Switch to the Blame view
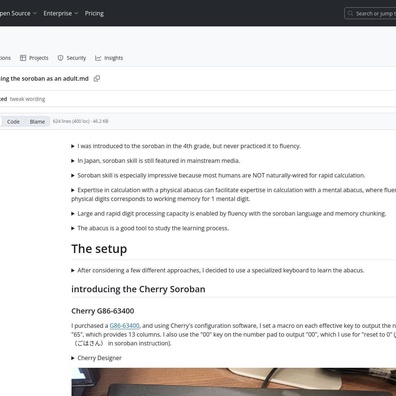This screenshot has height=396, width=396. tap(37, 122)
